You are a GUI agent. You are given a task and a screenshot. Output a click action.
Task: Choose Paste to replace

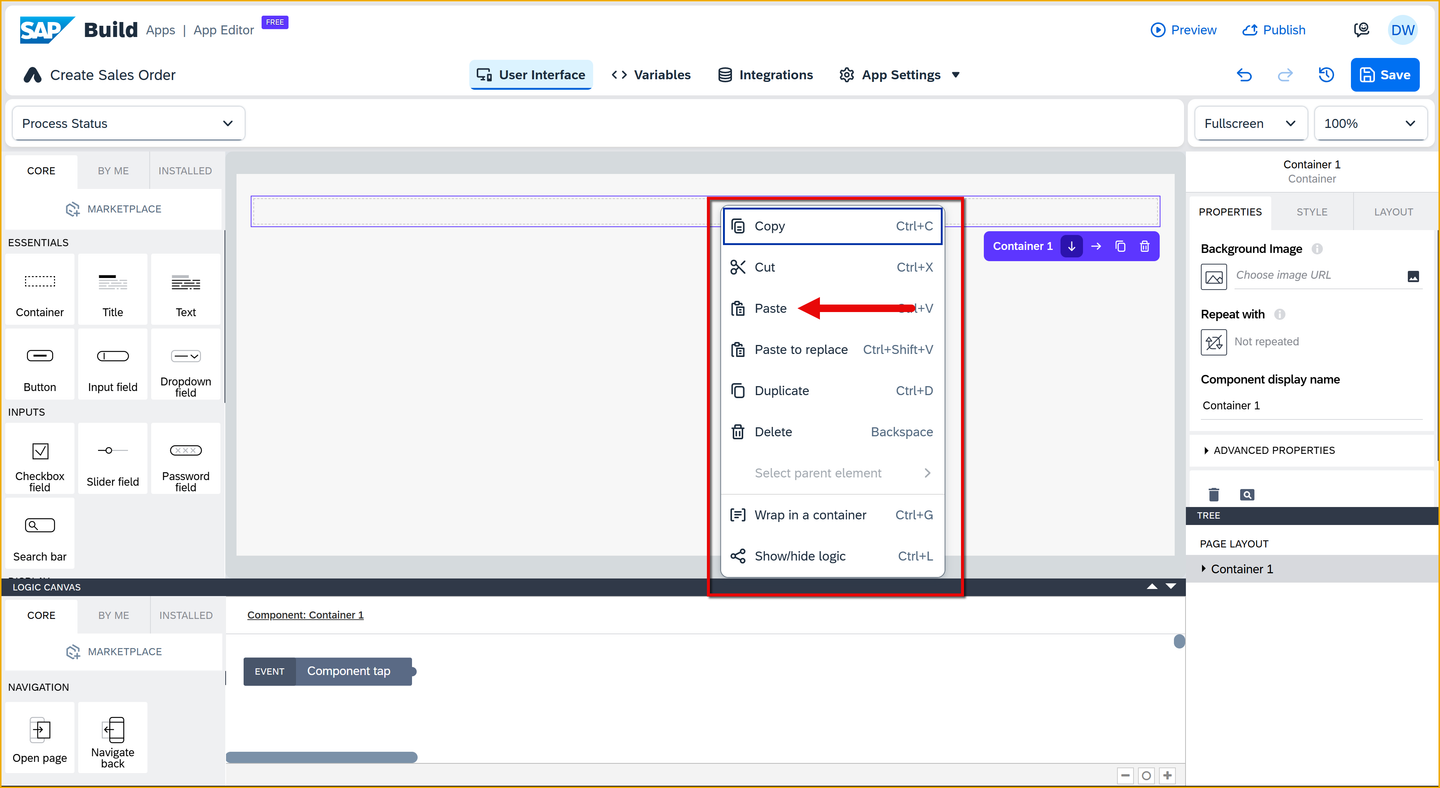point(833,350)
